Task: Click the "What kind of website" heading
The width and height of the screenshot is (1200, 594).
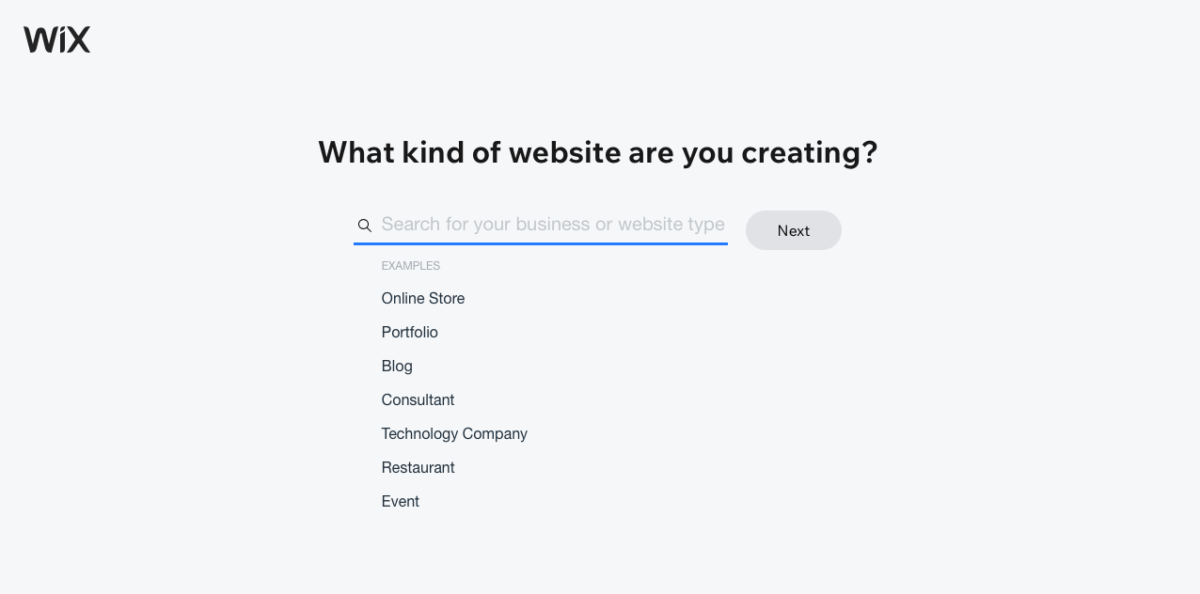Action: coord(598,153)
